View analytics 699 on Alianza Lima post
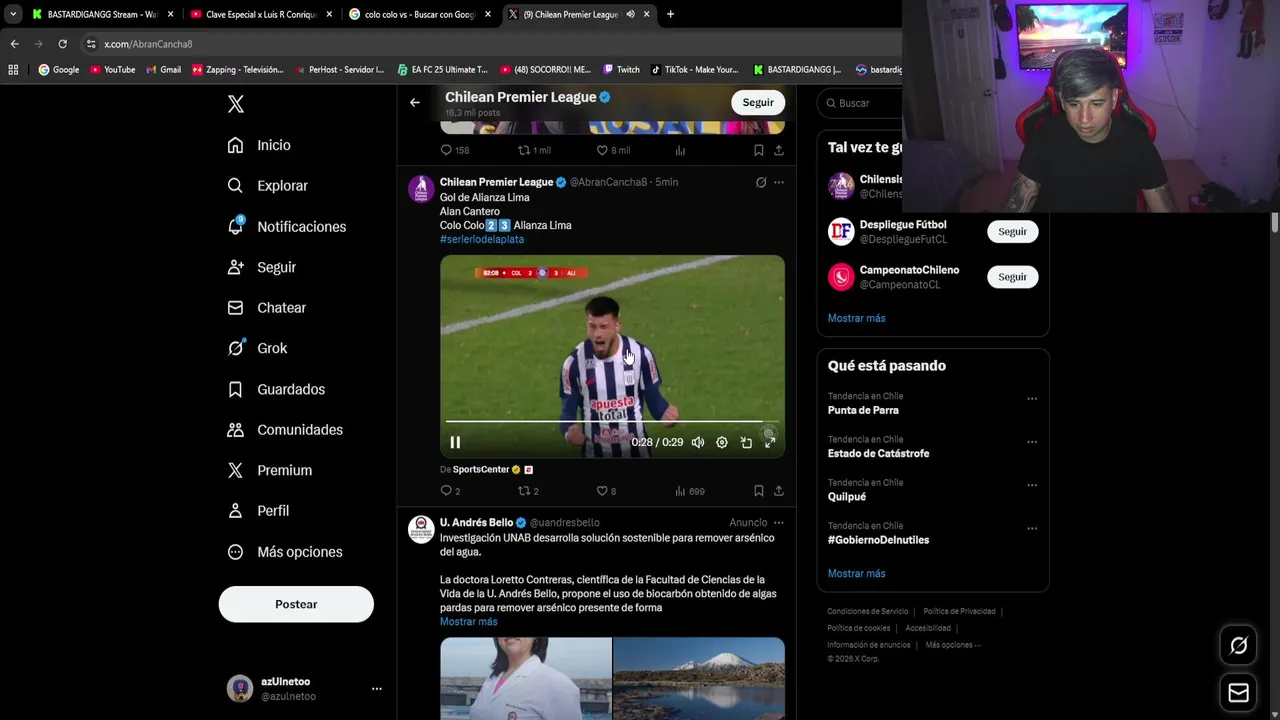1280x720 pixels. [690, 491]
